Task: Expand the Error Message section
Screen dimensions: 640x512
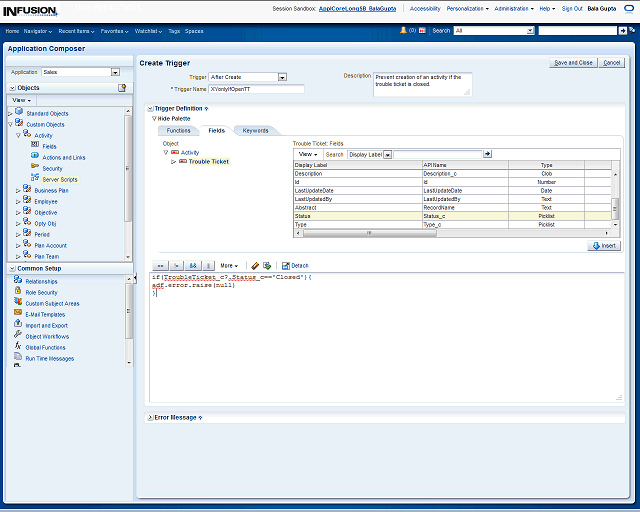Action: click(149, 417)
